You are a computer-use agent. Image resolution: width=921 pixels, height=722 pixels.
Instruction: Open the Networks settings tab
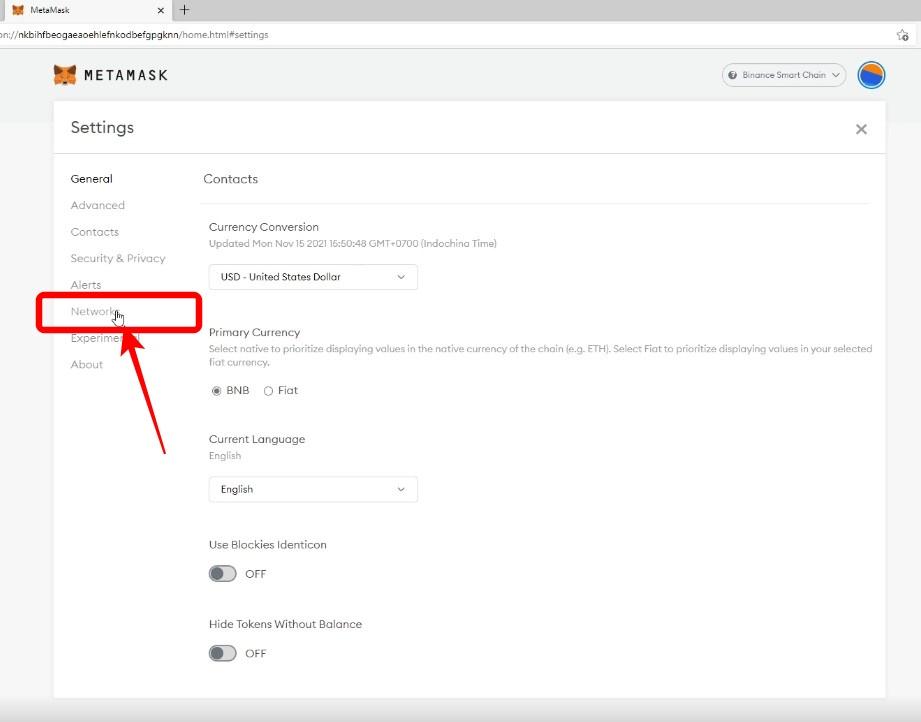pos(95,311)
